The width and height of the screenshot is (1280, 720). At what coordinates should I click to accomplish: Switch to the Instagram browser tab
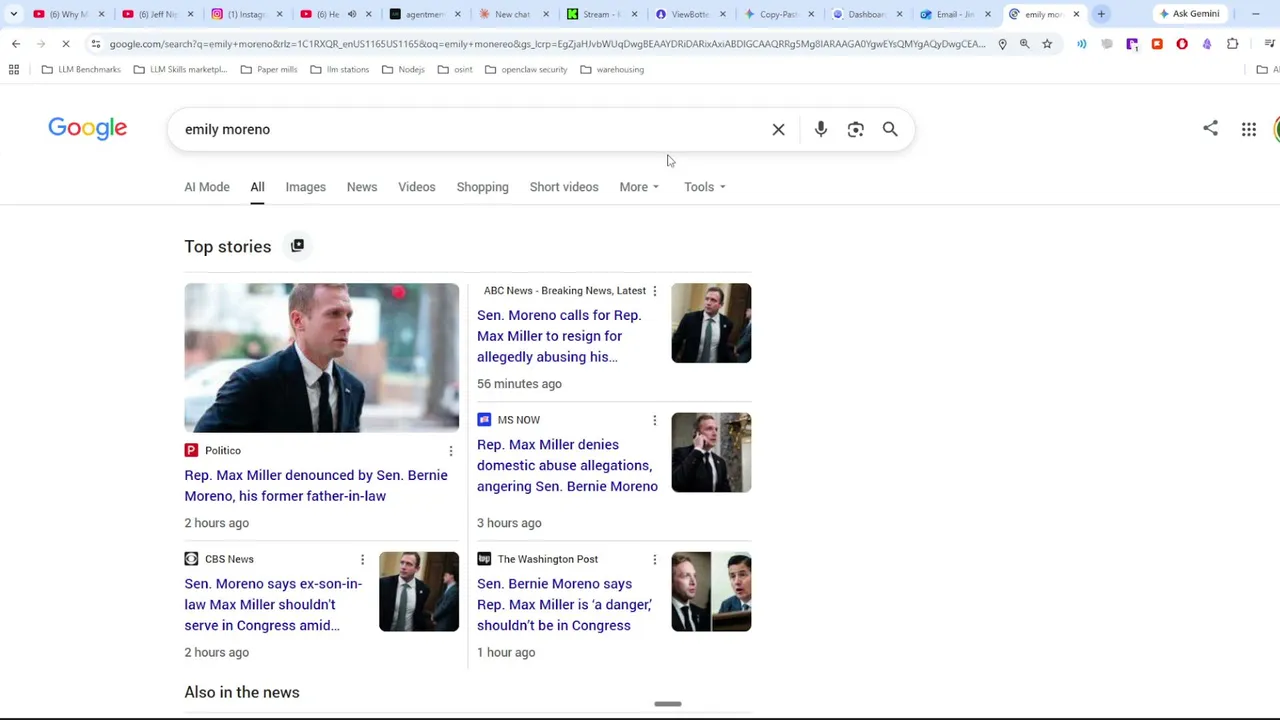click(x=247, y=14)
